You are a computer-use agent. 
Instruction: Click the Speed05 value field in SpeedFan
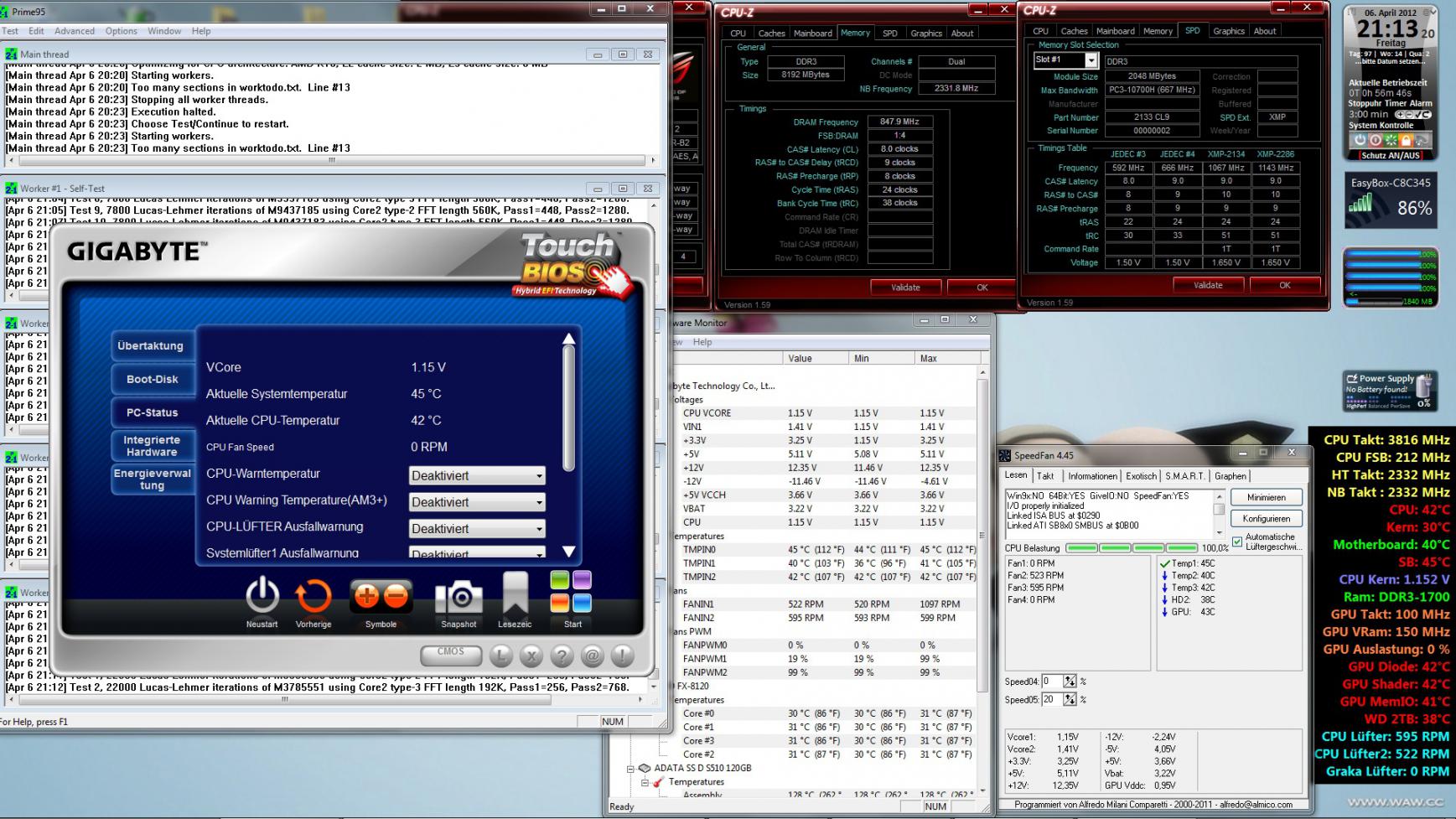coord(1052,699)
